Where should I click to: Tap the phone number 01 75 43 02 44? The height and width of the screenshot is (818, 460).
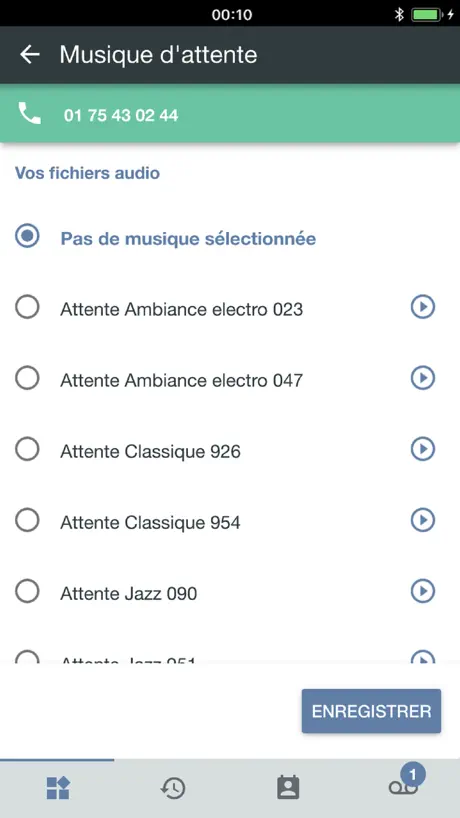[121, 115]
